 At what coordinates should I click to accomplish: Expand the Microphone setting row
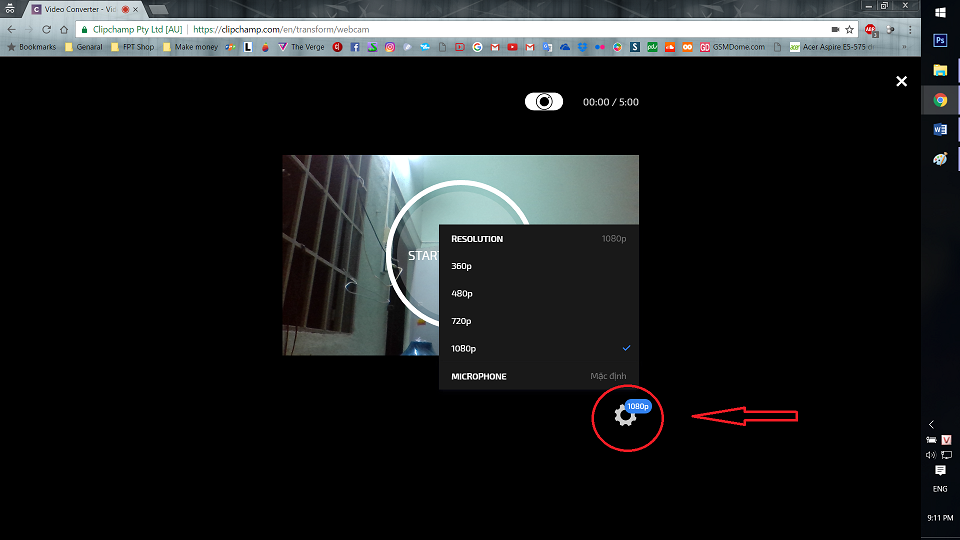coord(539,376)
